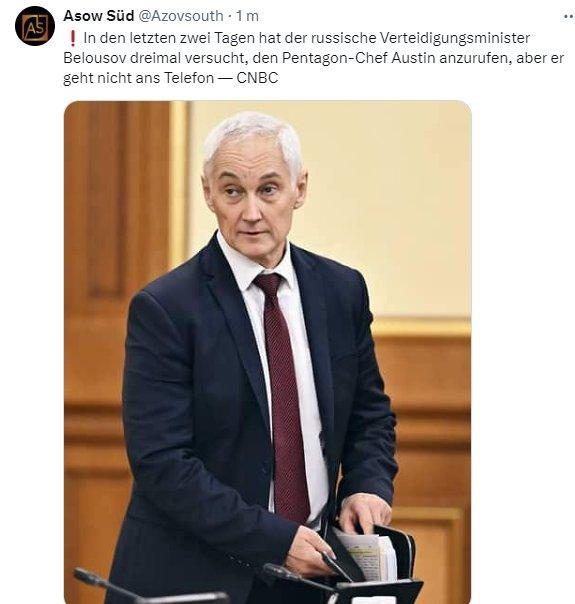Image resolution: width=575 pixels, height=604 pixels.
Task: Open the @Azovsouth handle link
Action: tap(181, 16)
